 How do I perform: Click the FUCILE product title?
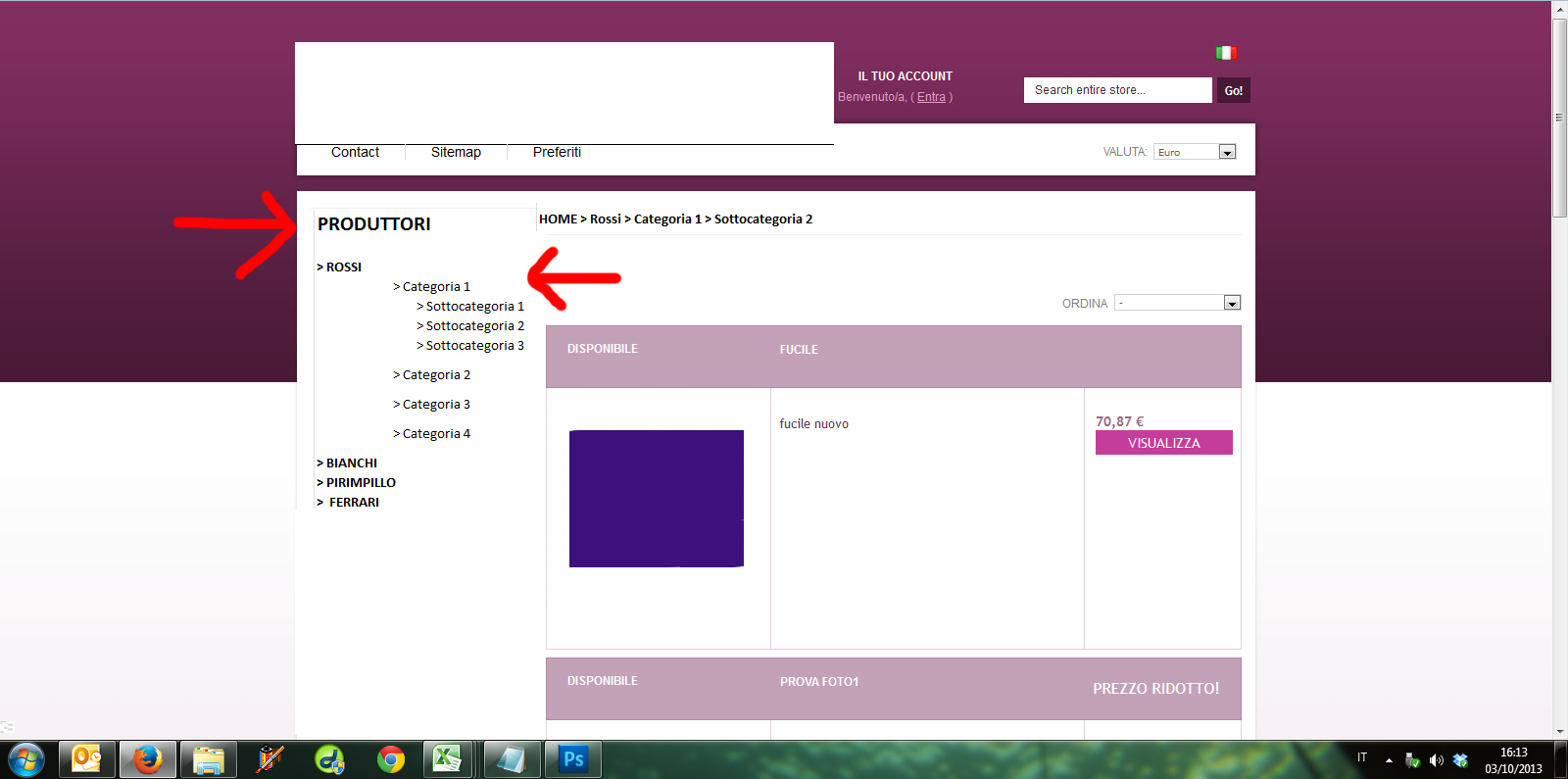[x=799, y=349]
